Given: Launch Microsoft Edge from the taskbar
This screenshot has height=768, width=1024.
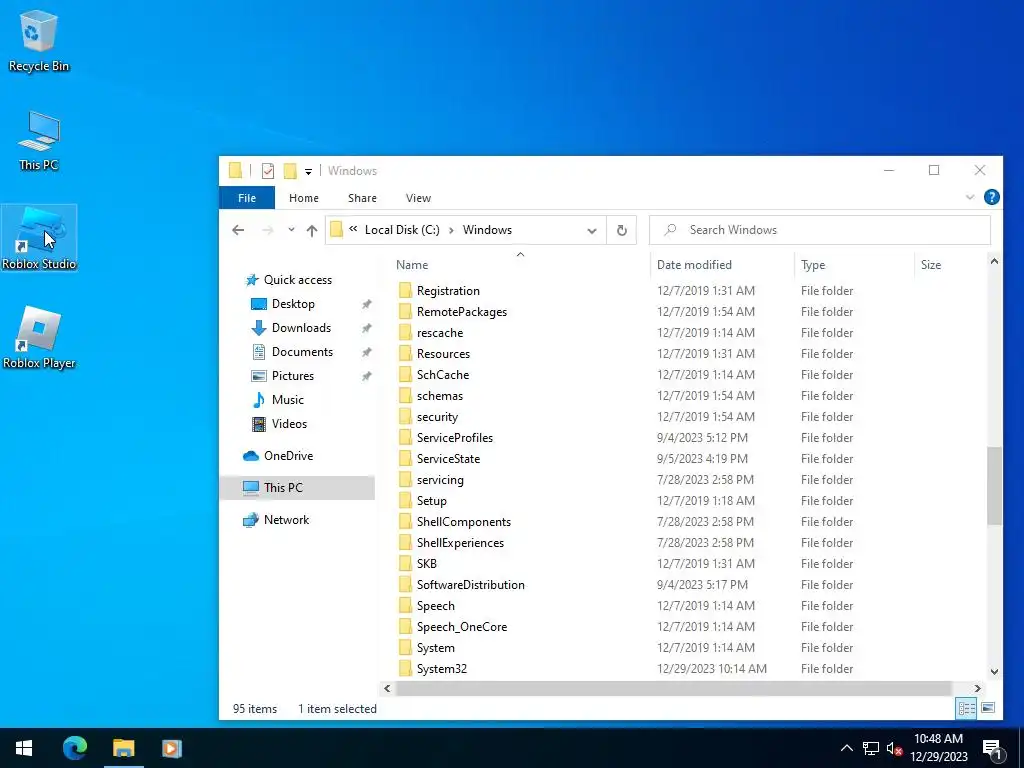Looking at the screenshot, I should pyautogui.click(x=74, y=748).
